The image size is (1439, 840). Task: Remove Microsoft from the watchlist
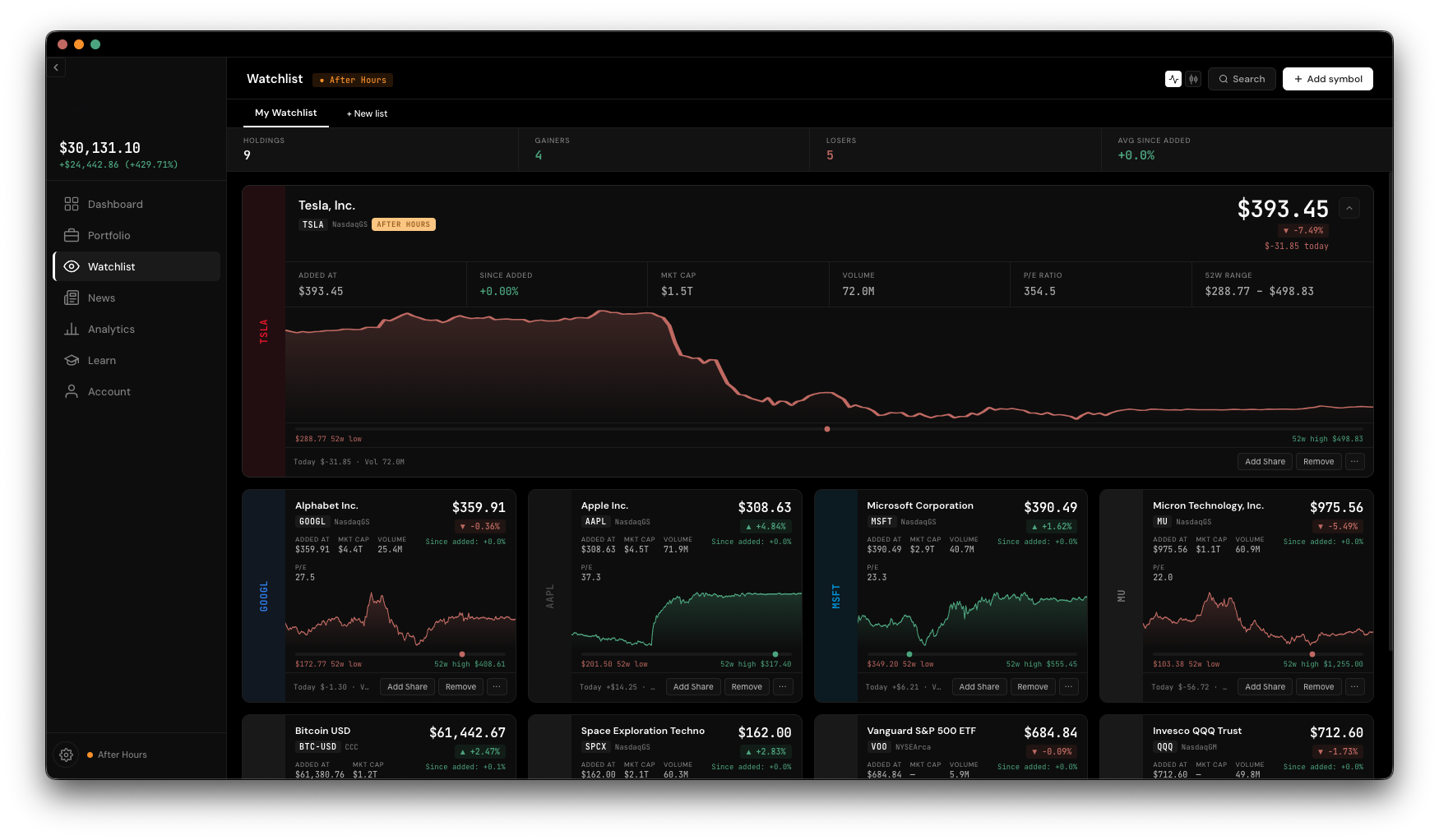[x=1033, y=687]
